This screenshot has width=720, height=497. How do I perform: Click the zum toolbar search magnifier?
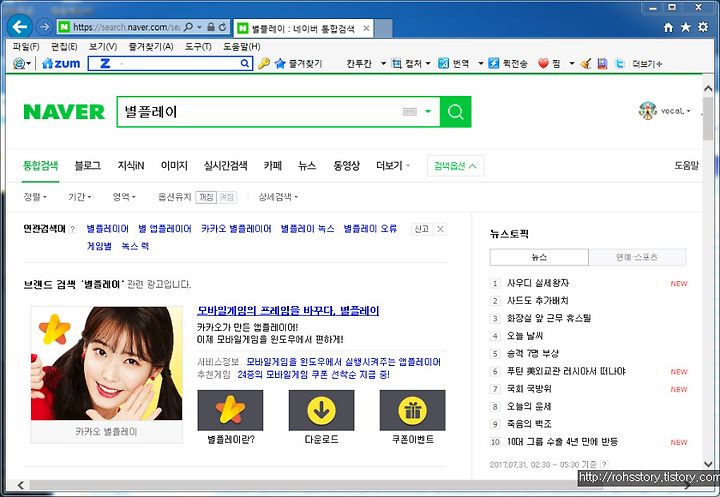tap(245, 63)
